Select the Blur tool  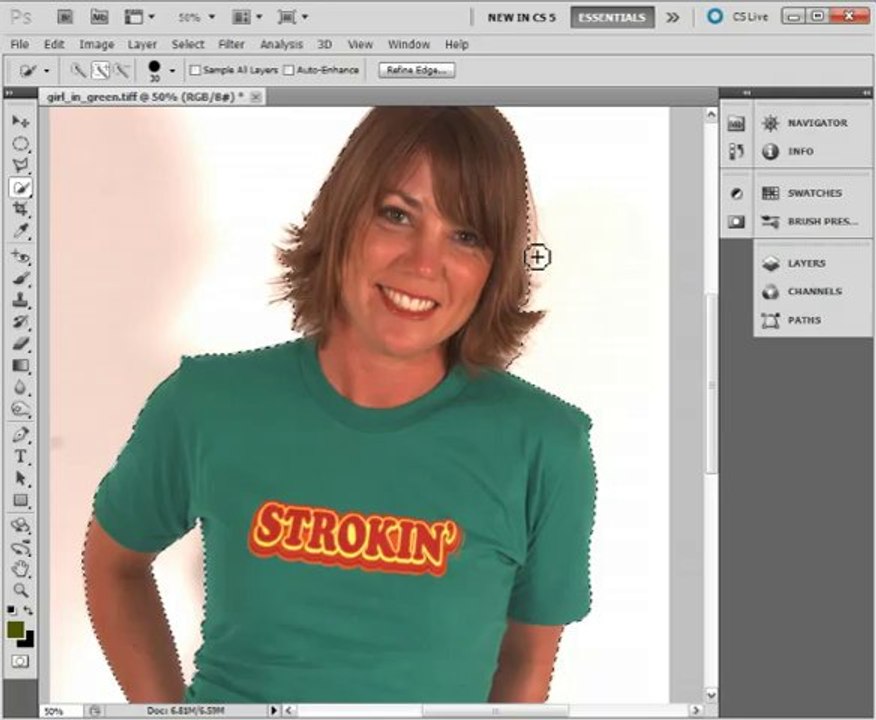20,387
